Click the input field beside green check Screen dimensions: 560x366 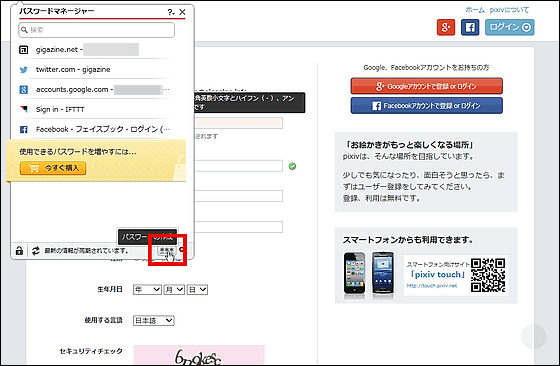click(x=239, y=166)
